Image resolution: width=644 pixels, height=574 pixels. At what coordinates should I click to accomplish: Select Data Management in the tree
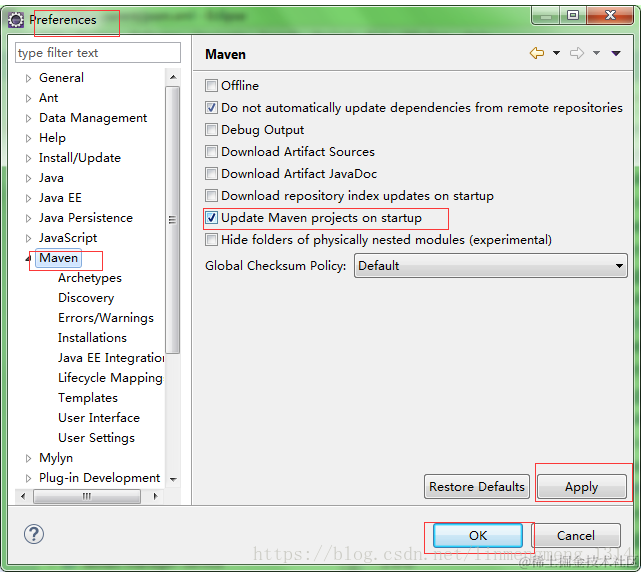pos(93,118)
